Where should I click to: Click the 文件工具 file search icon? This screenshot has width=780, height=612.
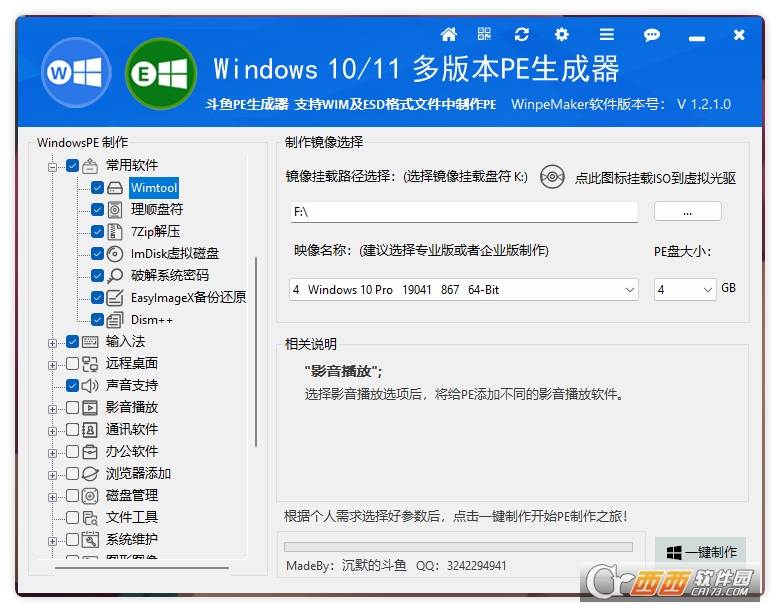(90, 518)
